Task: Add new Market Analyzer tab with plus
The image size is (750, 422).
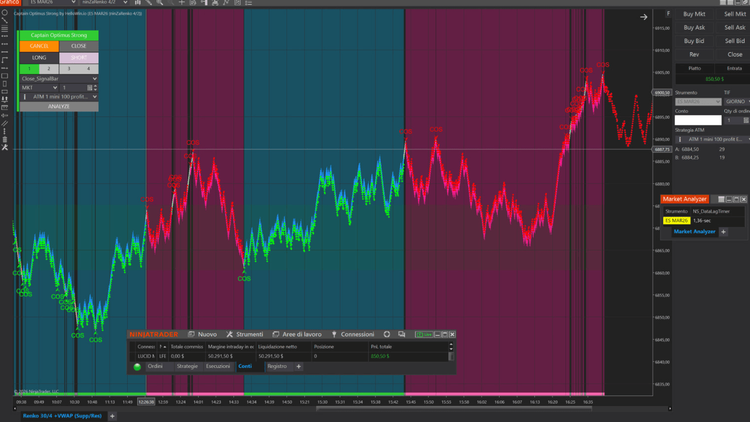Action: tap(724, 231)
